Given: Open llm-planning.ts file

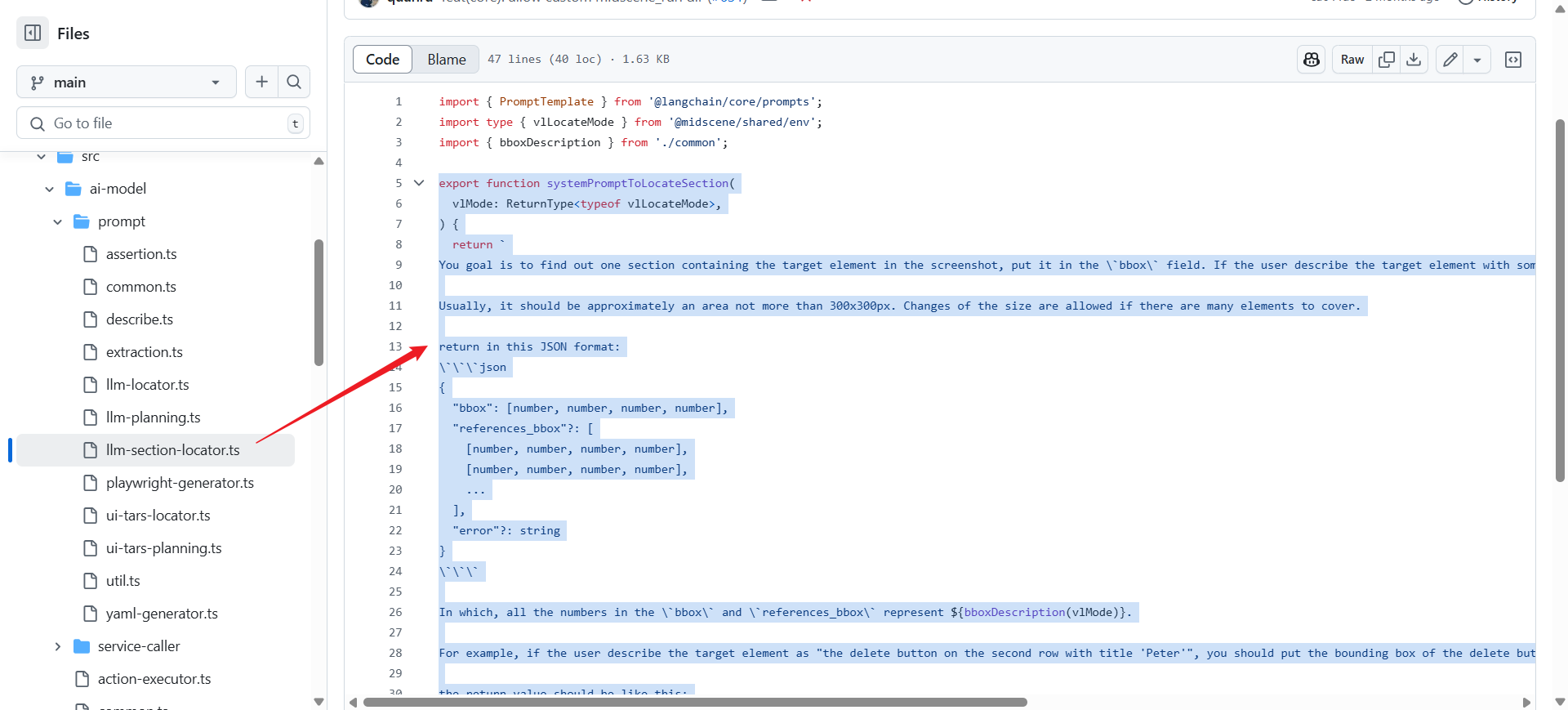Looking at the screenshot, I should point(154,418).
